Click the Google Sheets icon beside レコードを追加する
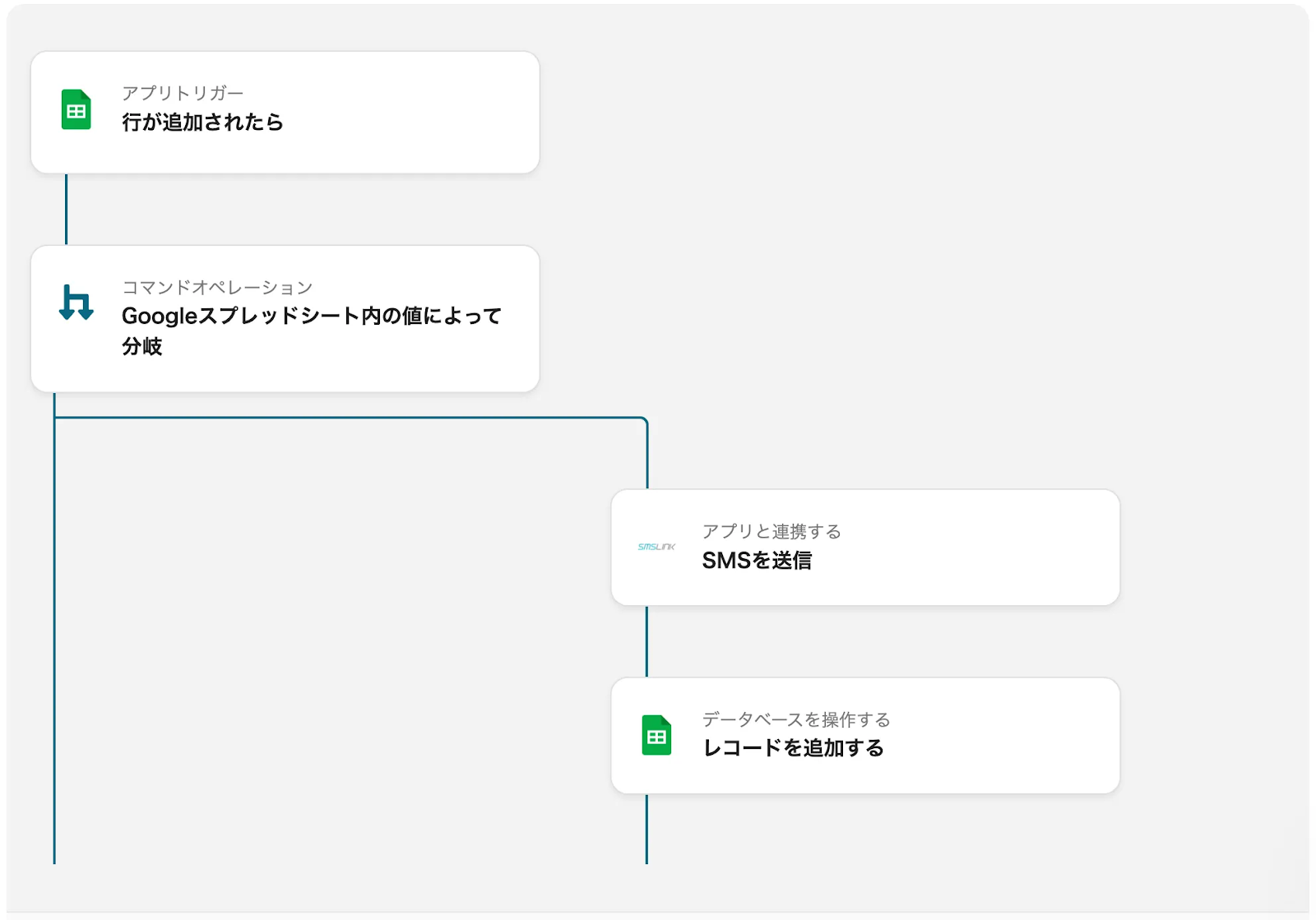 (656, 736)
